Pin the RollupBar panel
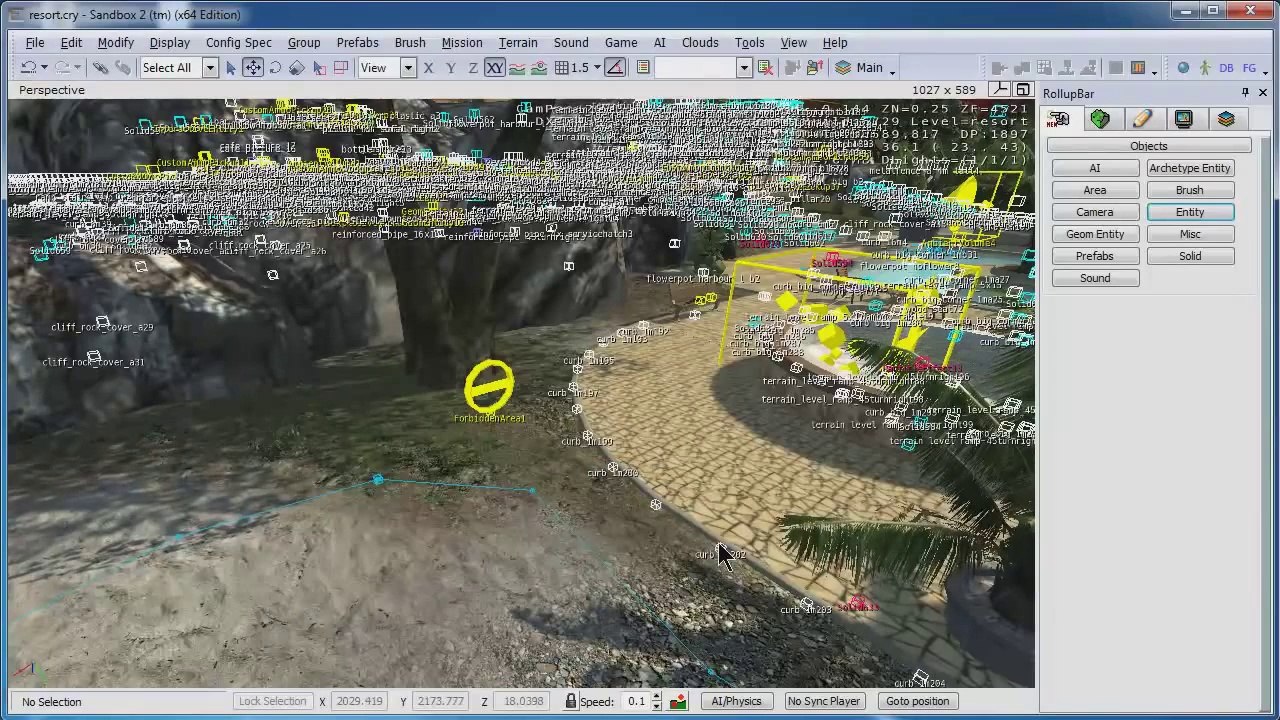Screen dimensions: 1280x720 click(x=1245, y=93)
